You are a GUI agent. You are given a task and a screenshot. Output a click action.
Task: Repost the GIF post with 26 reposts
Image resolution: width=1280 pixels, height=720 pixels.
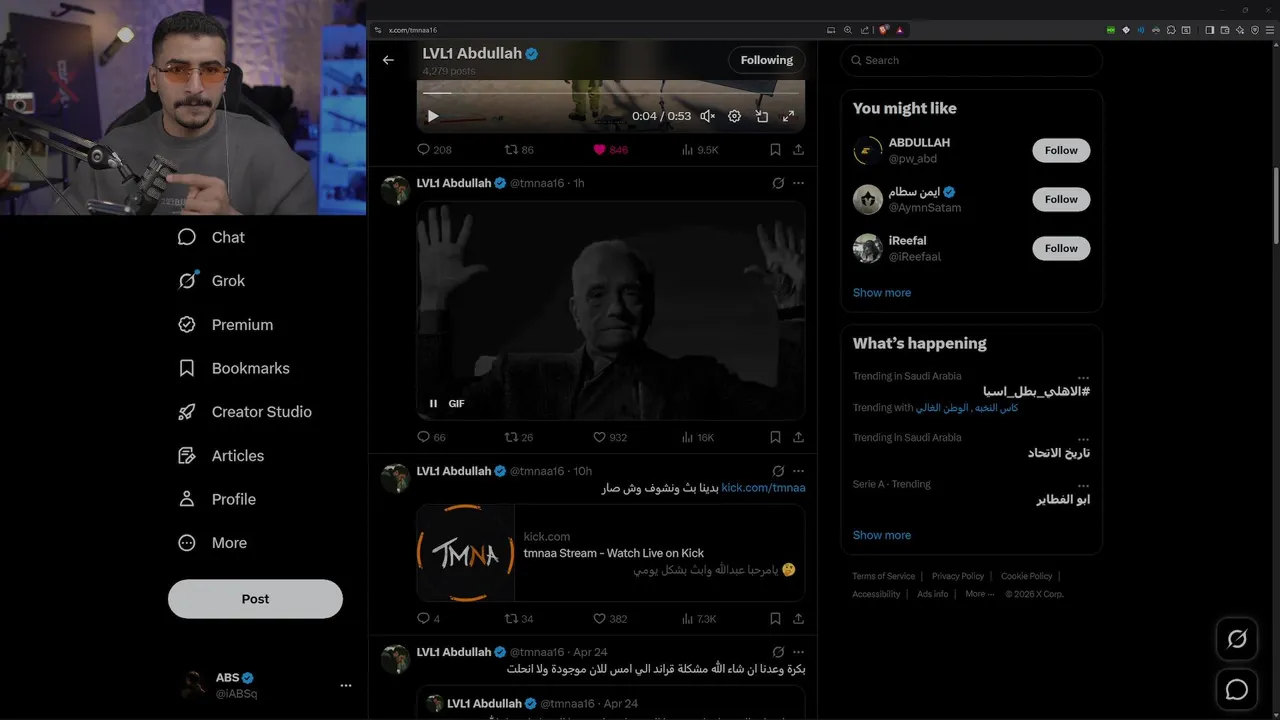(519, 437)
